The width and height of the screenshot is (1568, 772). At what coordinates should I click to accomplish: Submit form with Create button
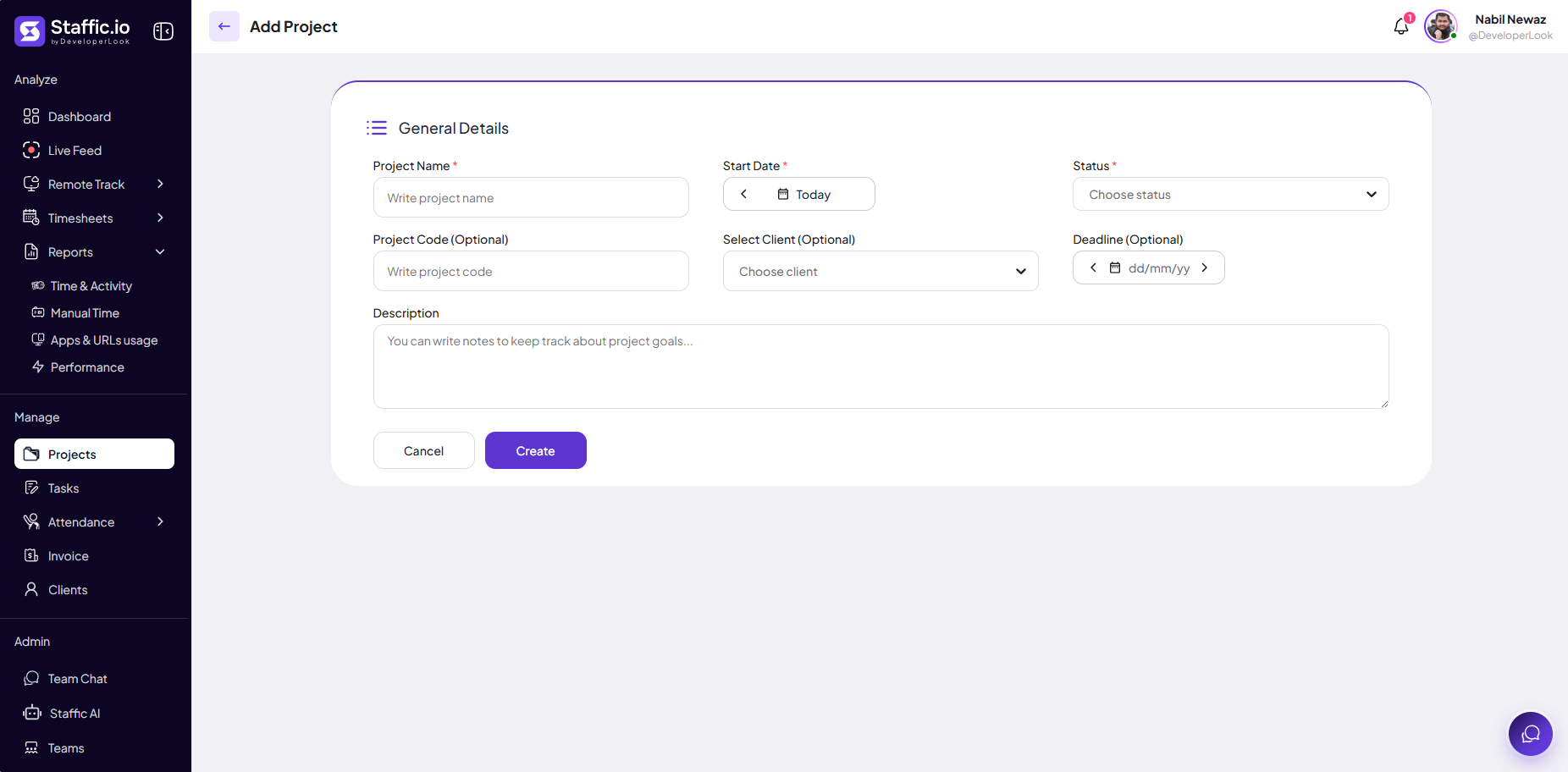tap(535, 450)
